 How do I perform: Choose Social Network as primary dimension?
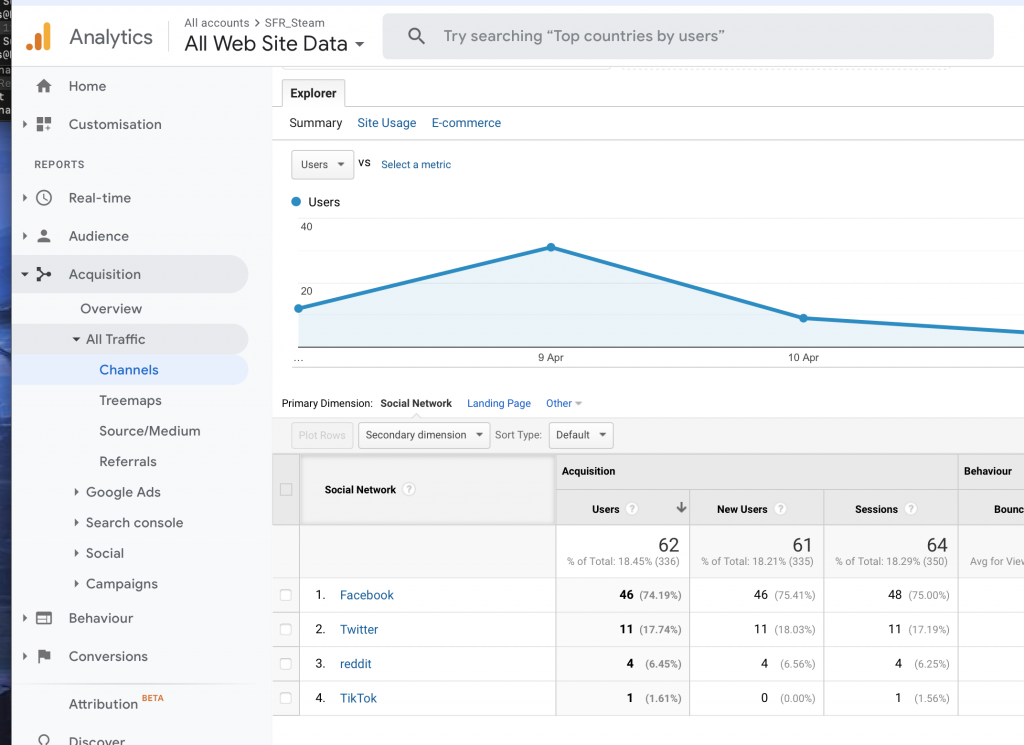pos(416,404)
